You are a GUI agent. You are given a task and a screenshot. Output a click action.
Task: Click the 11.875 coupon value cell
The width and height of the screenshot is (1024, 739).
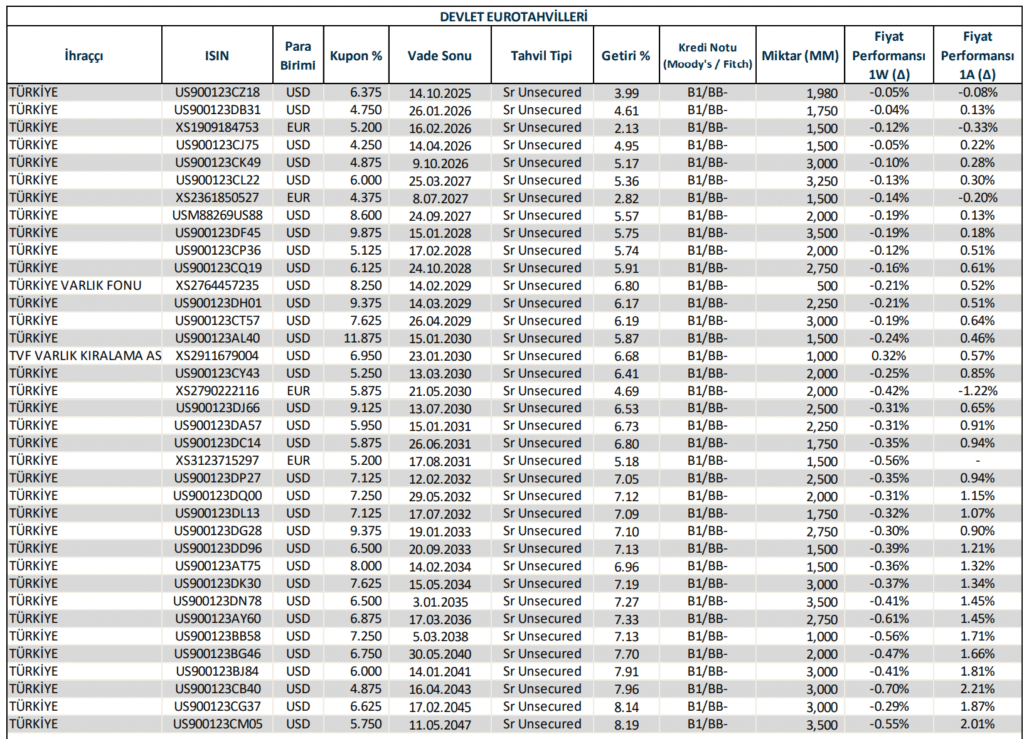(x=356, y=338)
